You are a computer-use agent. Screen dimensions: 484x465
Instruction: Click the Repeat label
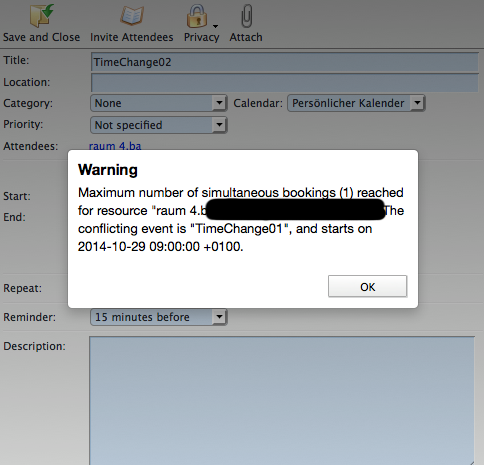pos(23,288)
